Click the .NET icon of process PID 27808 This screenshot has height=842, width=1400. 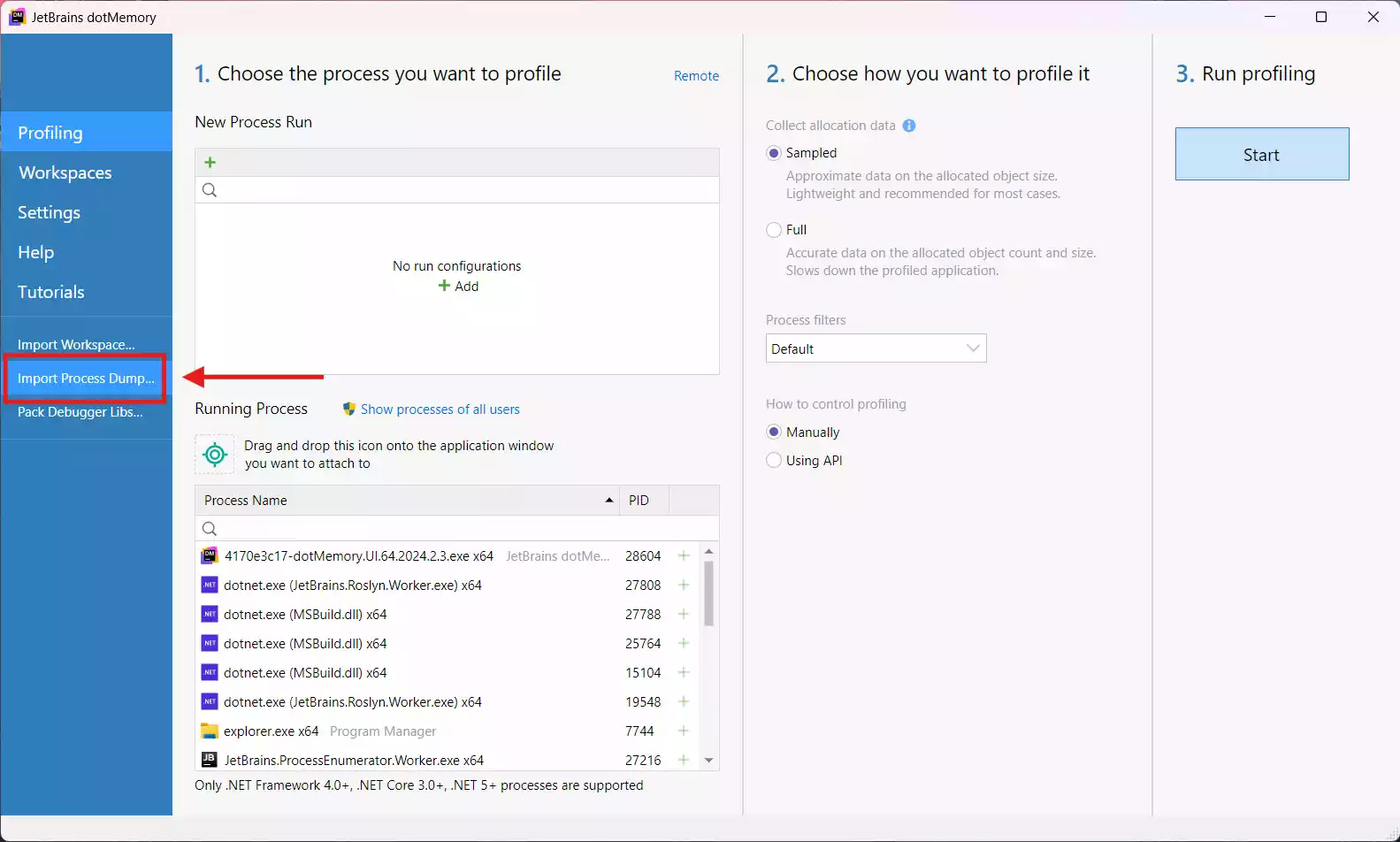tap(210, 586)
